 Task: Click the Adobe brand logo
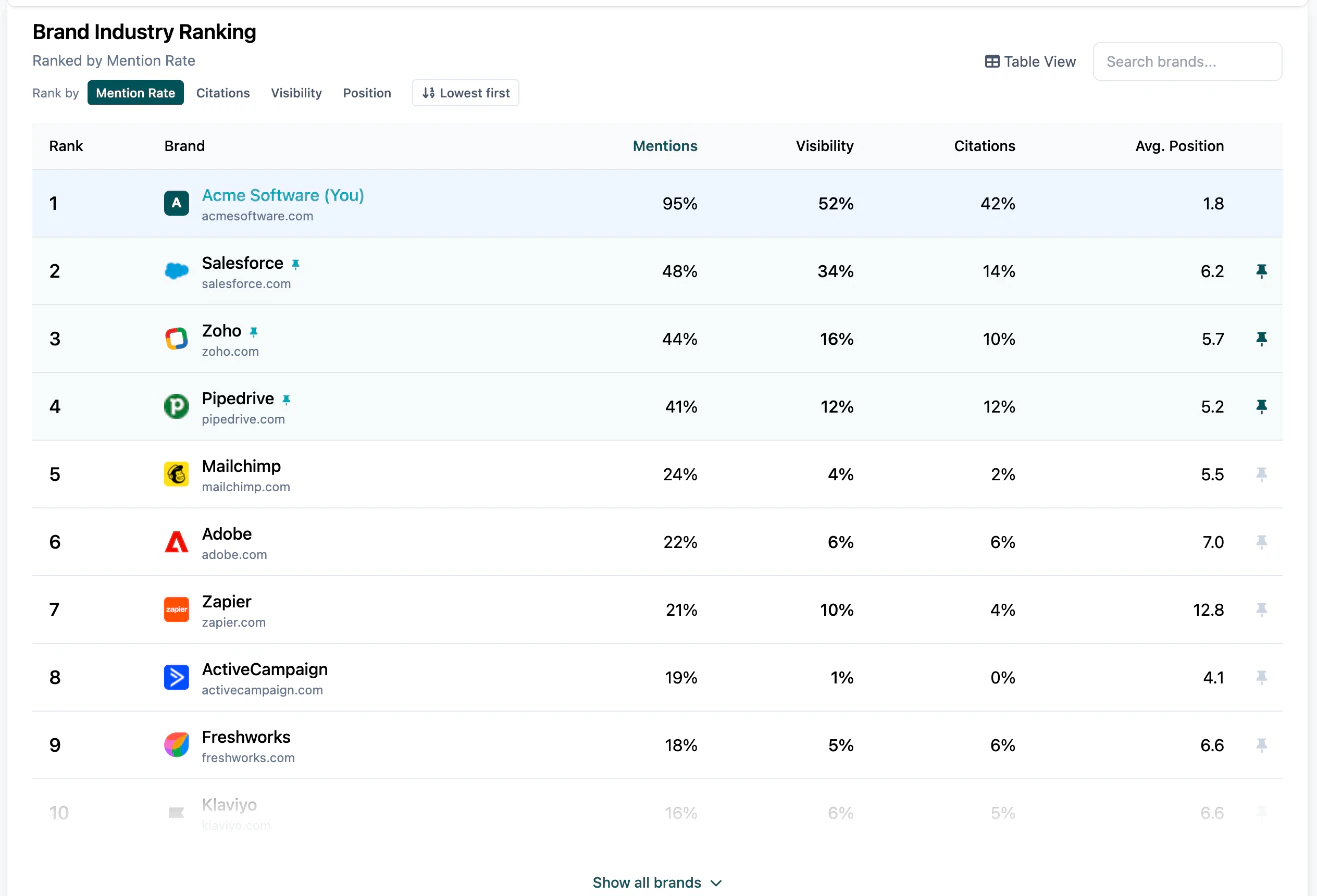tap(176, 542)
